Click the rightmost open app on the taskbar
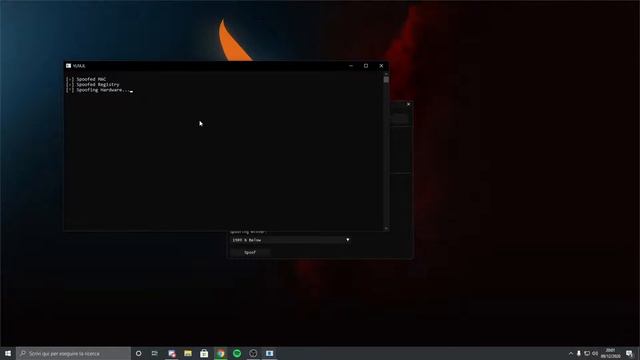This screenshot has width=640, height=360. [269, 353]
